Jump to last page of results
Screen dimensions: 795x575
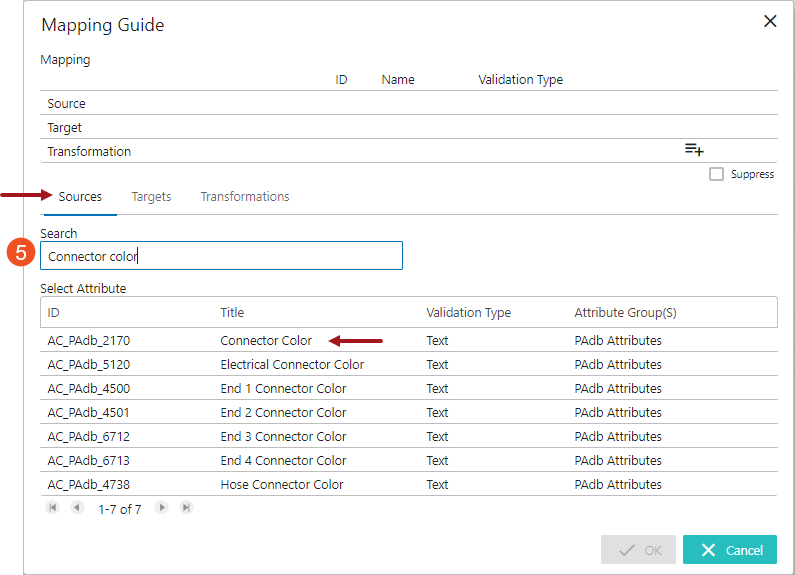pyautogui.click(x=186, y=508)
